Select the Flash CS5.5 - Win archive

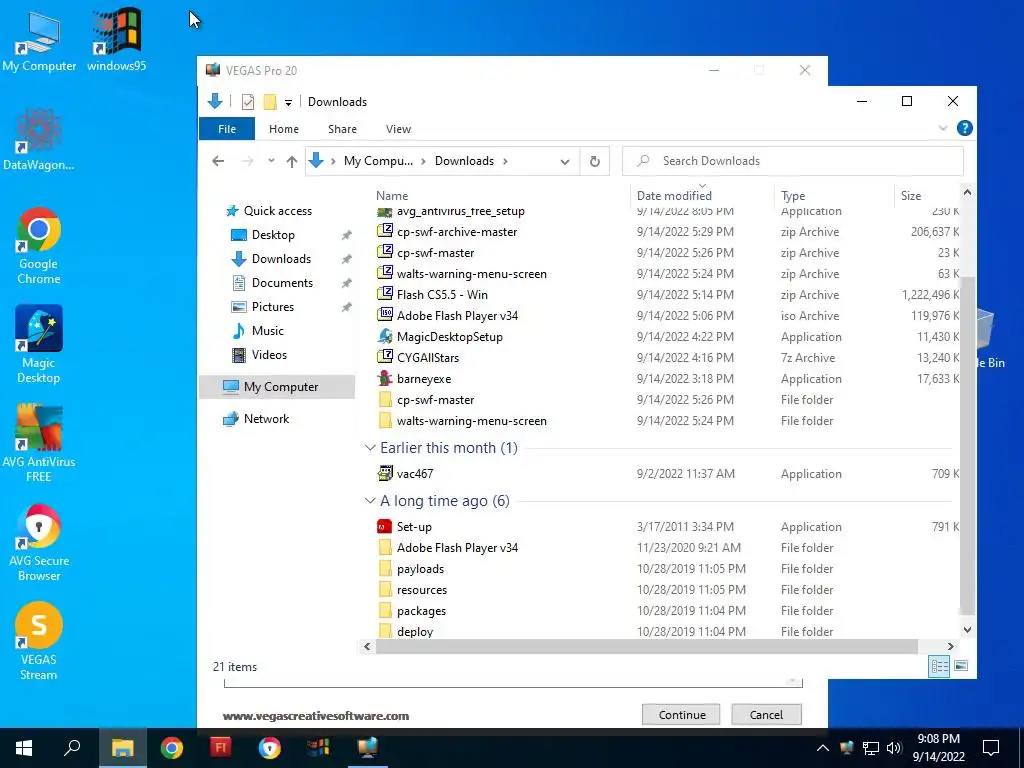pos(442,295)
